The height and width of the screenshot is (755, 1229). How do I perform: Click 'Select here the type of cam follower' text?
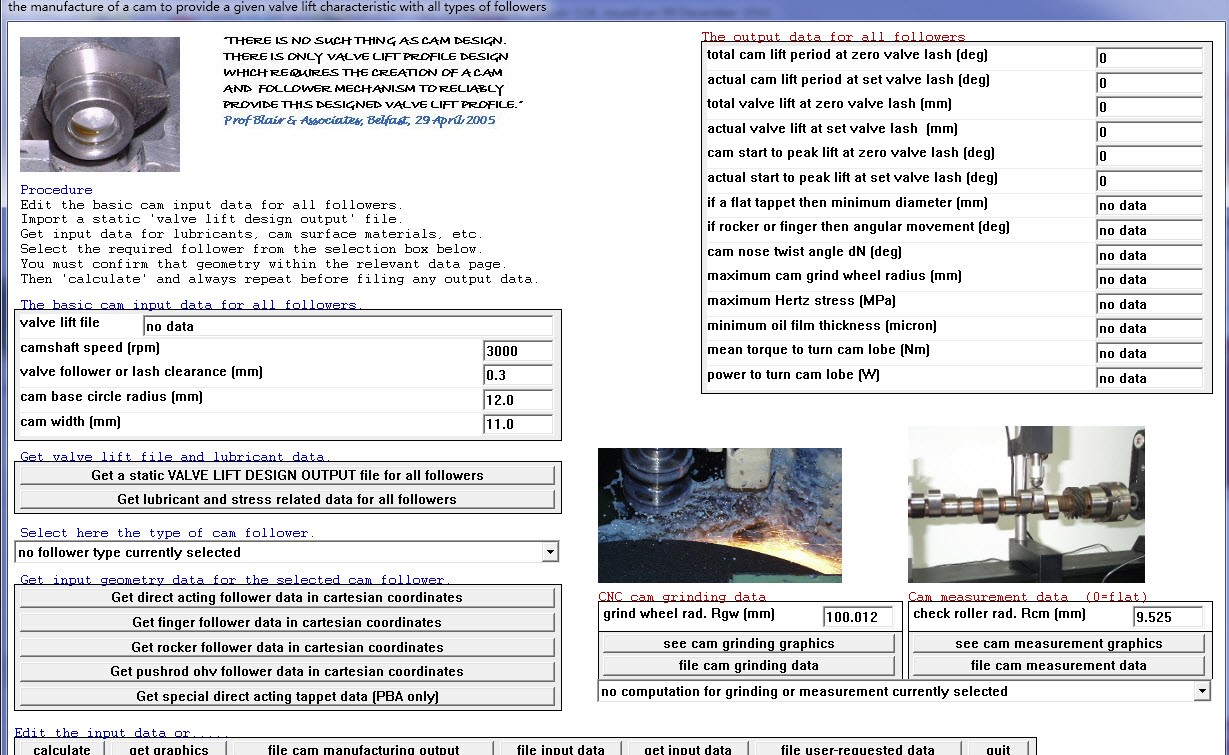click(x=167, y=533)
